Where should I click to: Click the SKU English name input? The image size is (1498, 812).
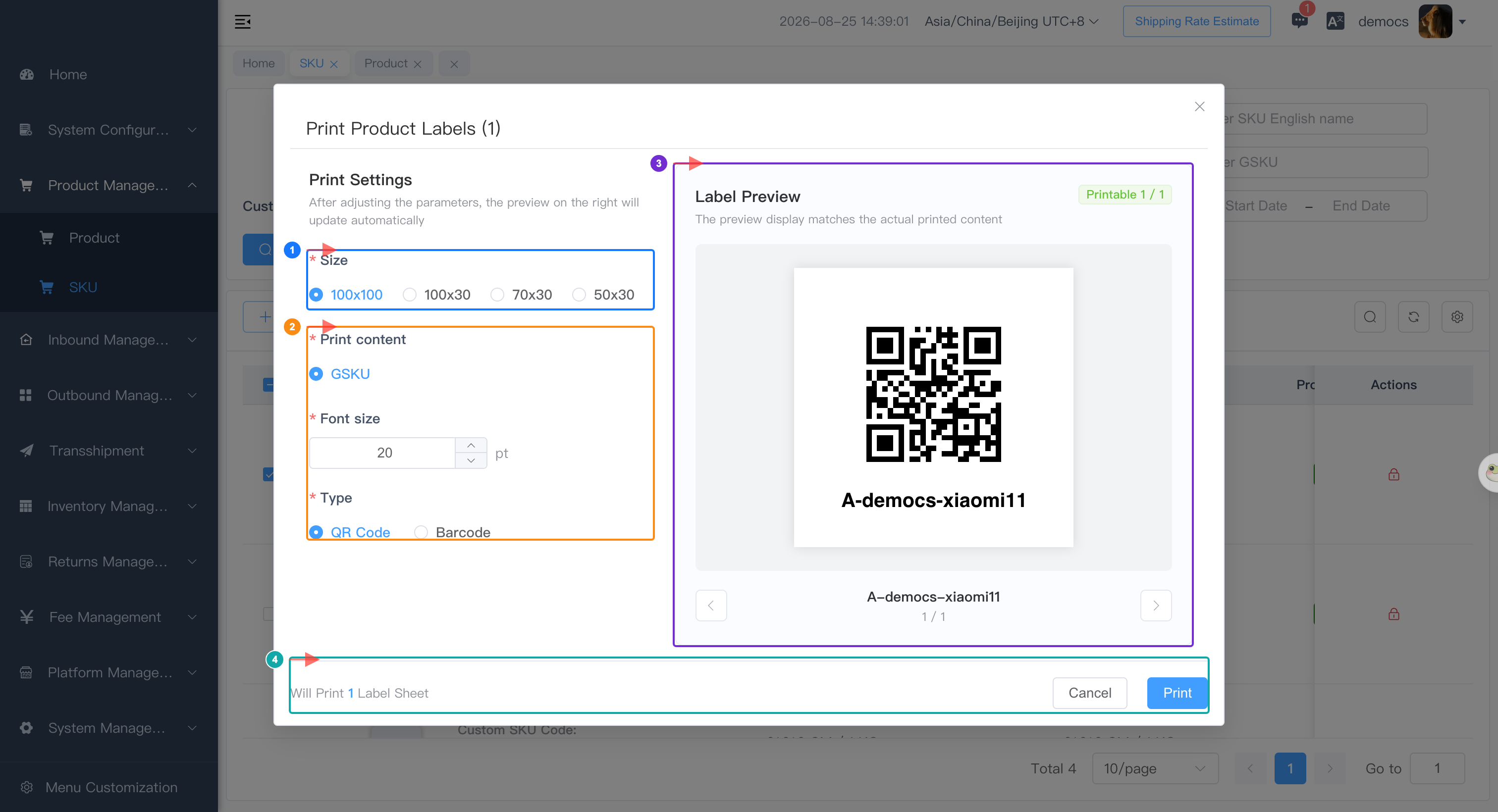pyautogui.click(x=1326, y=118)
